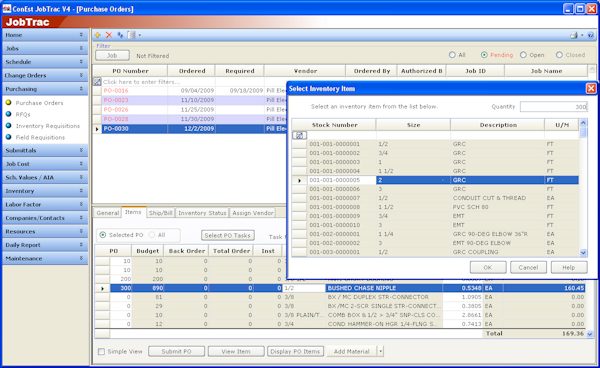The height and width of the screenshot is (368, 600).
Task: Click the Add Material button
Action: pyautogui.click(x=352, y=351)
